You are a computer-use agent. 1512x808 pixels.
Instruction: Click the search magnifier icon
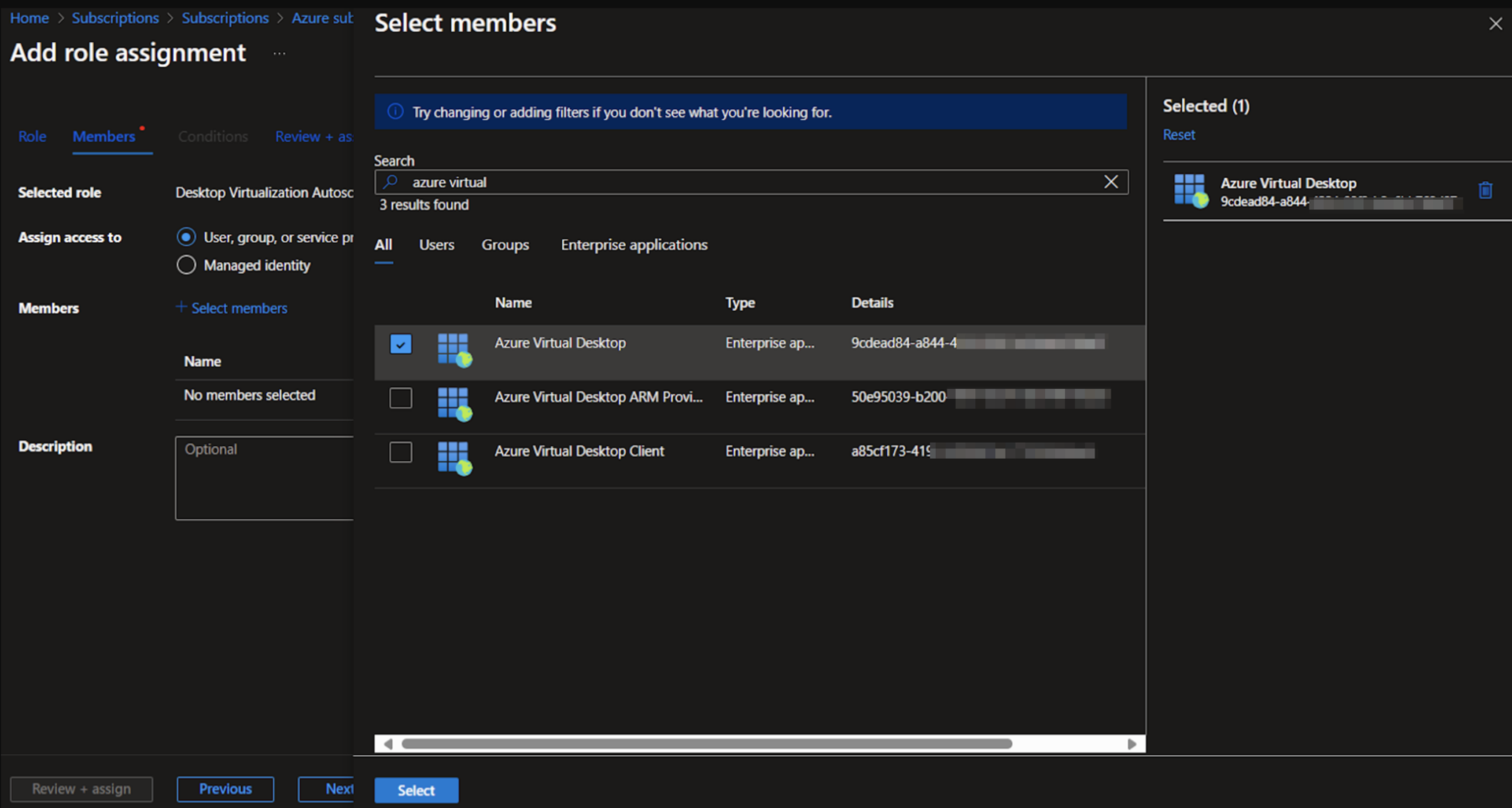390,181
